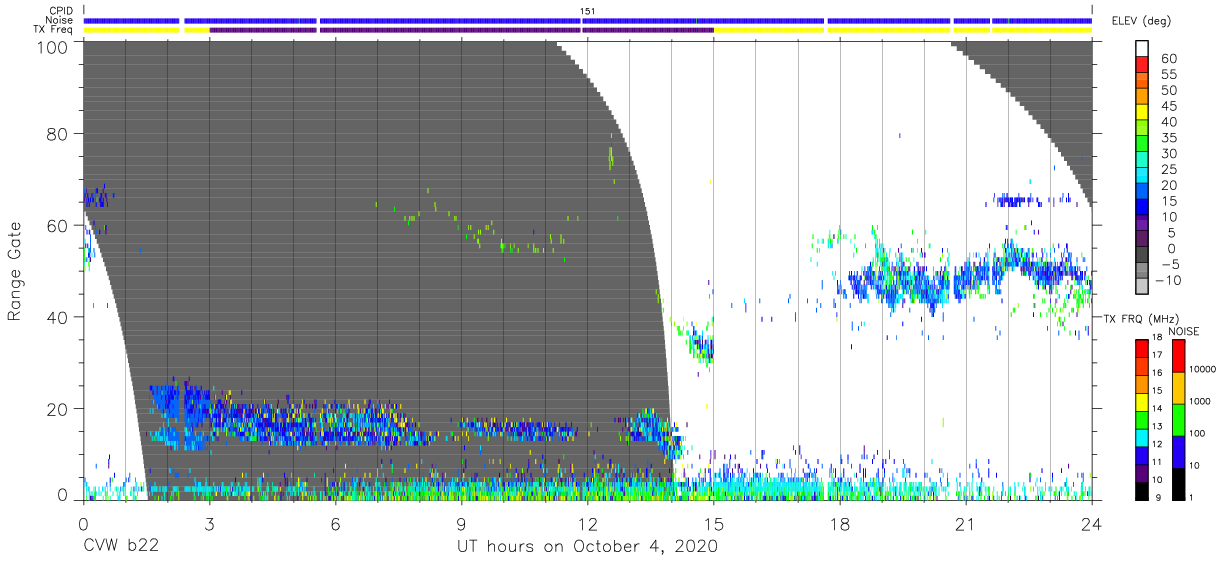Screen dimensions: 1228x567
Task: Click the '20' range gate tick label
Action: point(58,409)
